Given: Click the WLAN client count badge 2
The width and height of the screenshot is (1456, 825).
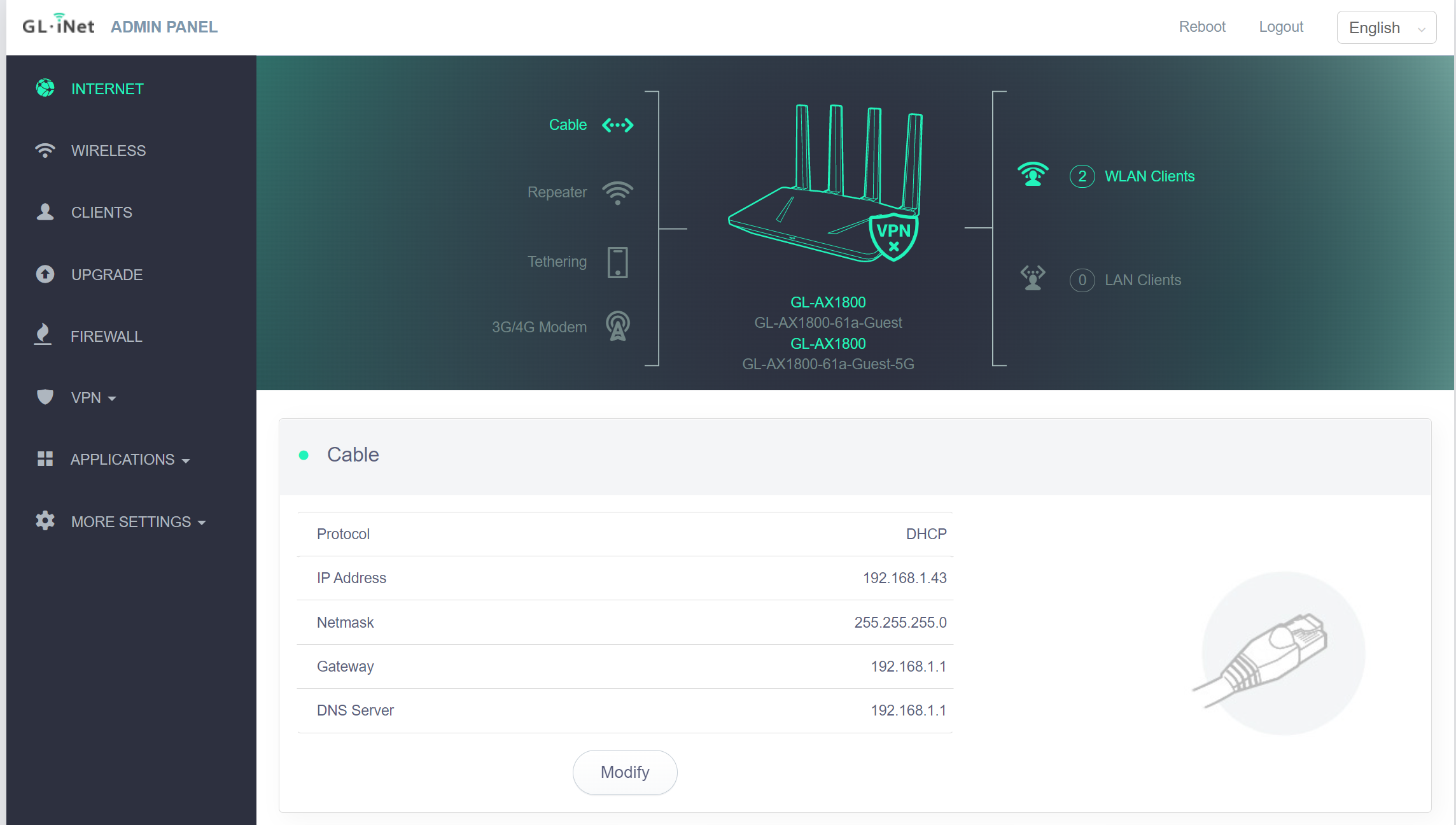Looking at the screenshot, I should coord(1082,176).
